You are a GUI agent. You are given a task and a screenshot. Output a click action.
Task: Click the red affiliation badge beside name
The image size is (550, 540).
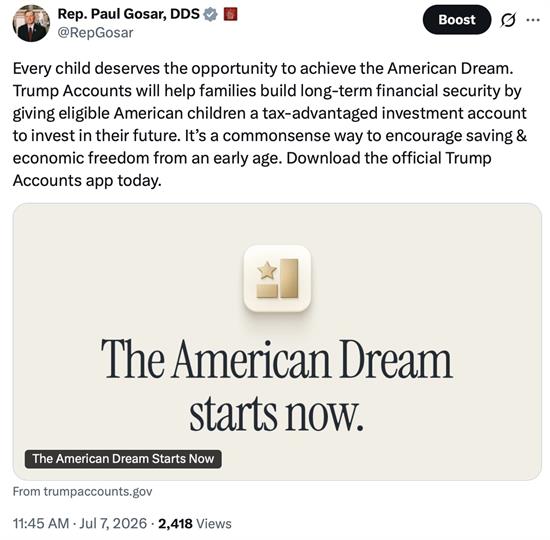(x=230, y=14)
